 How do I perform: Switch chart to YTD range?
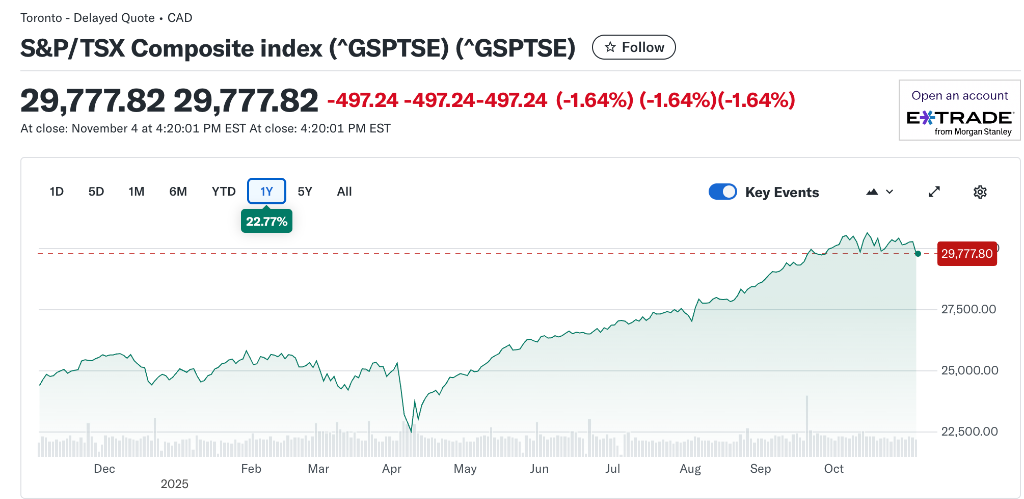(223, 192)
